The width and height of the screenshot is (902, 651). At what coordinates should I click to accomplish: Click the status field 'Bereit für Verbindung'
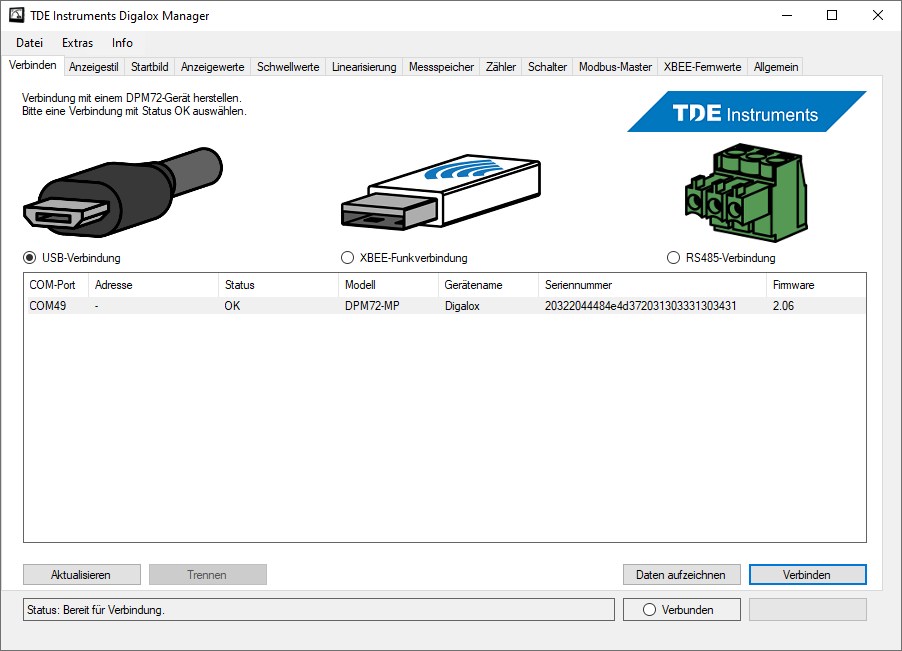(x=319, y=610)
